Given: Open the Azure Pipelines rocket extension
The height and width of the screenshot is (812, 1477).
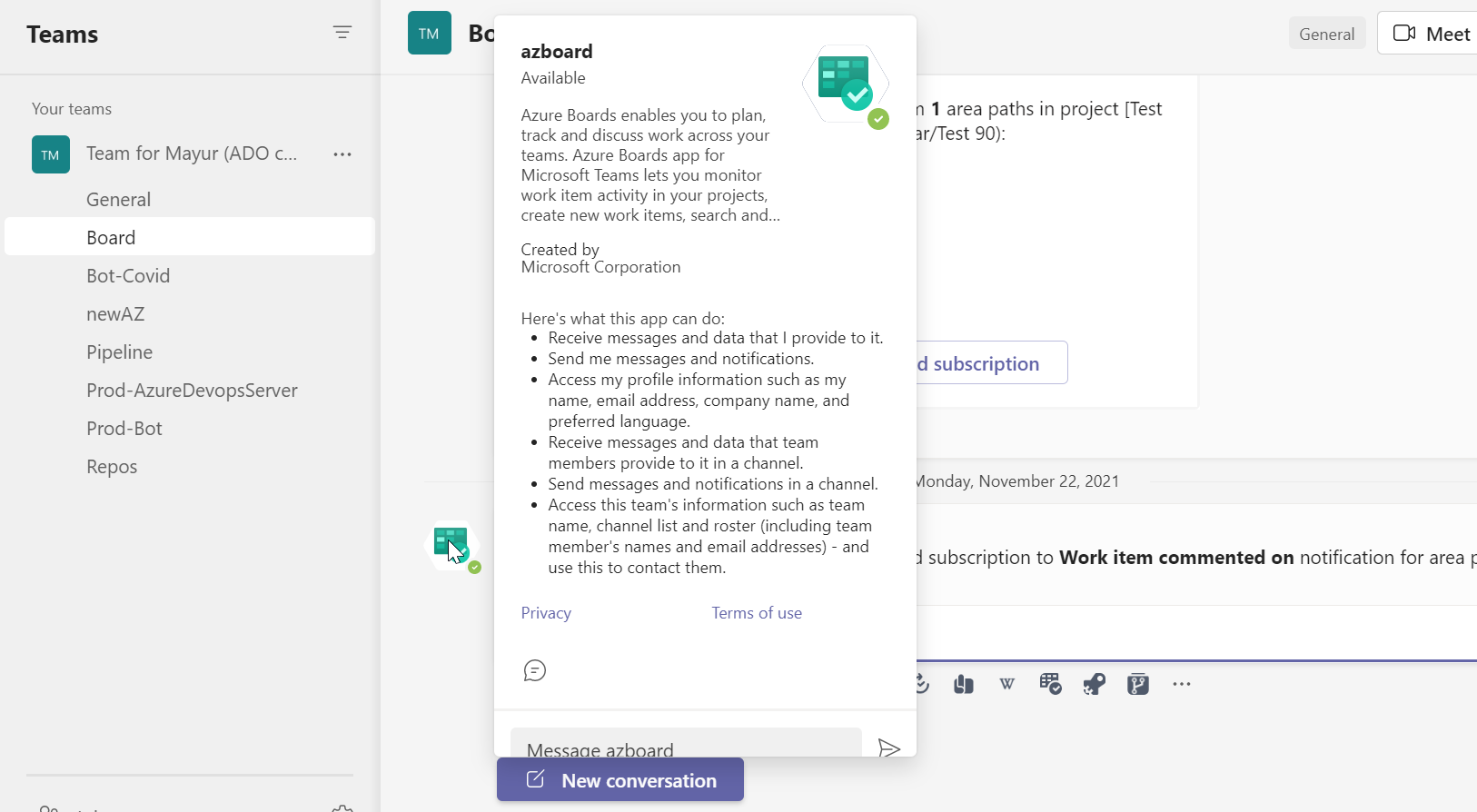Looking at the screenshot, I should 1095,684.
